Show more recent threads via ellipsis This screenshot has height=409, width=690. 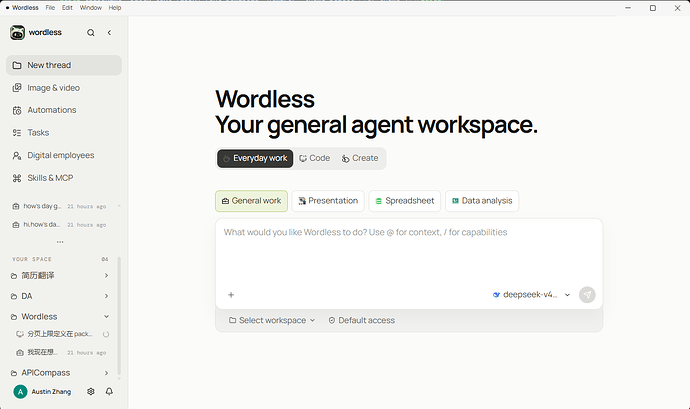pyautogui.click(x=60, y=242)
